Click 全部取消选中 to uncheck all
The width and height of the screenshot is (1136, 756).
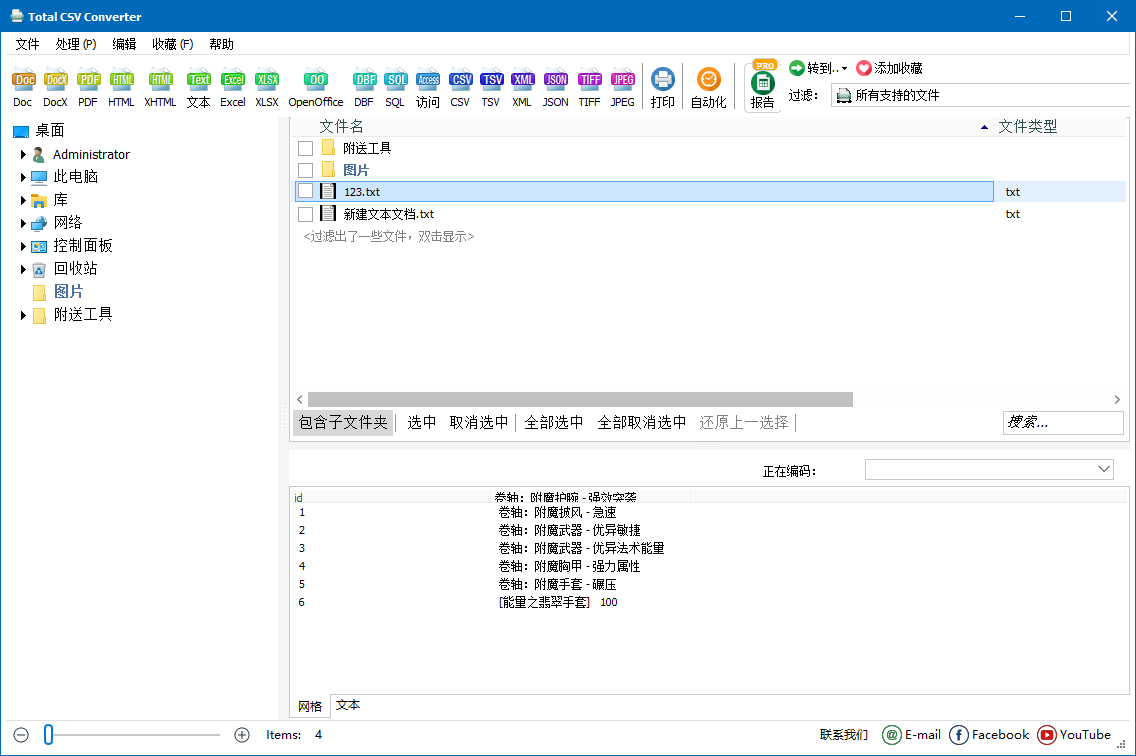[642, 423]
